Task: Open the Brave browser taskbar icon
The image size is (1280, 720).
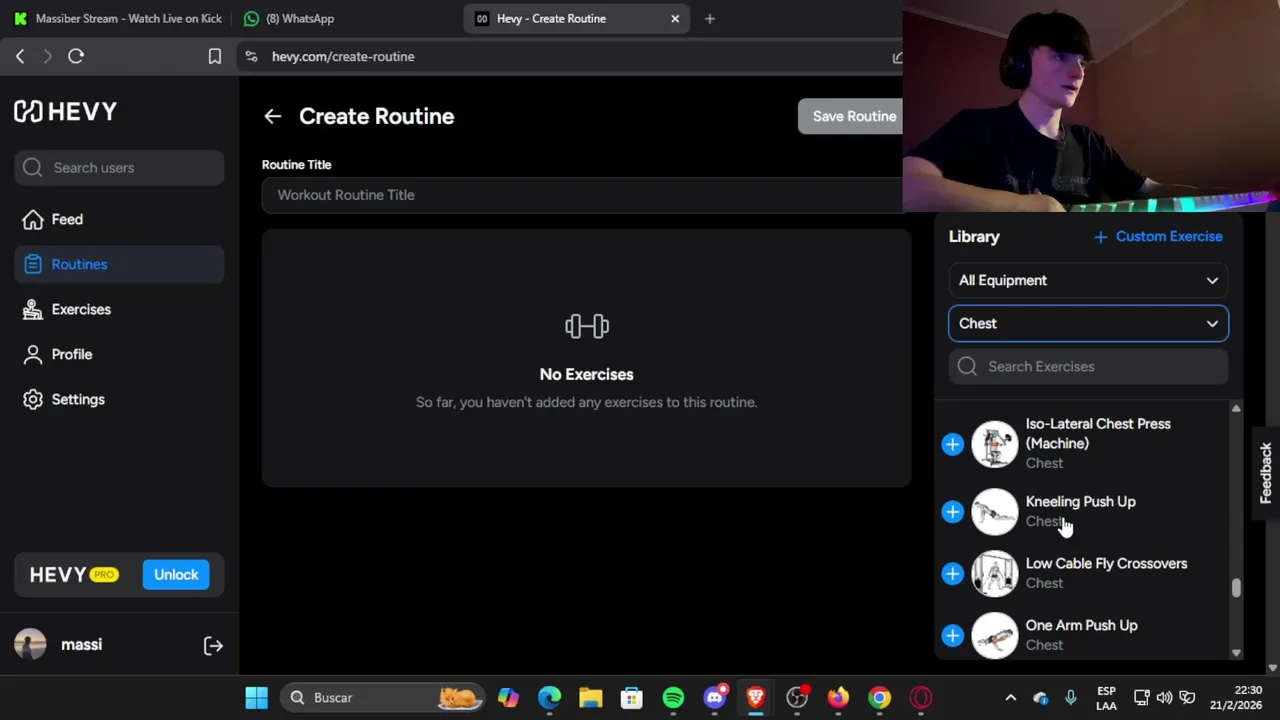Action: tap(755, 697)
